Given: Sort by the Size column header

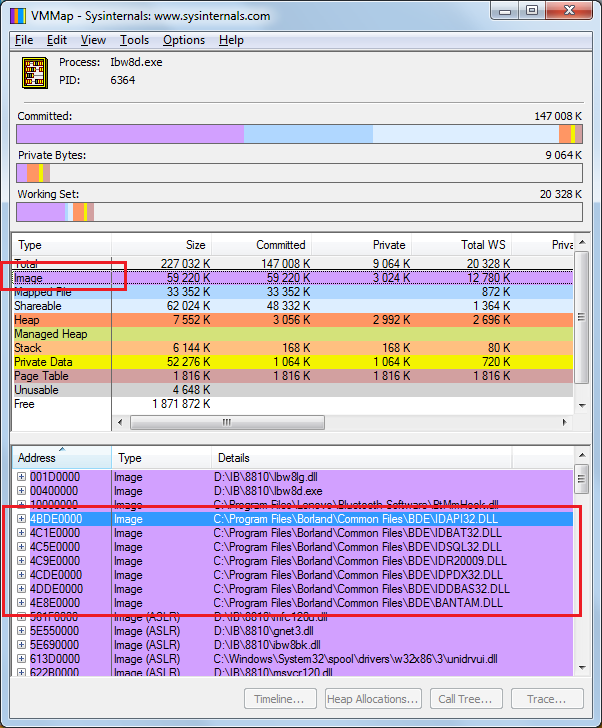Looking at the screenshot, I should click(x=161, y=245).
